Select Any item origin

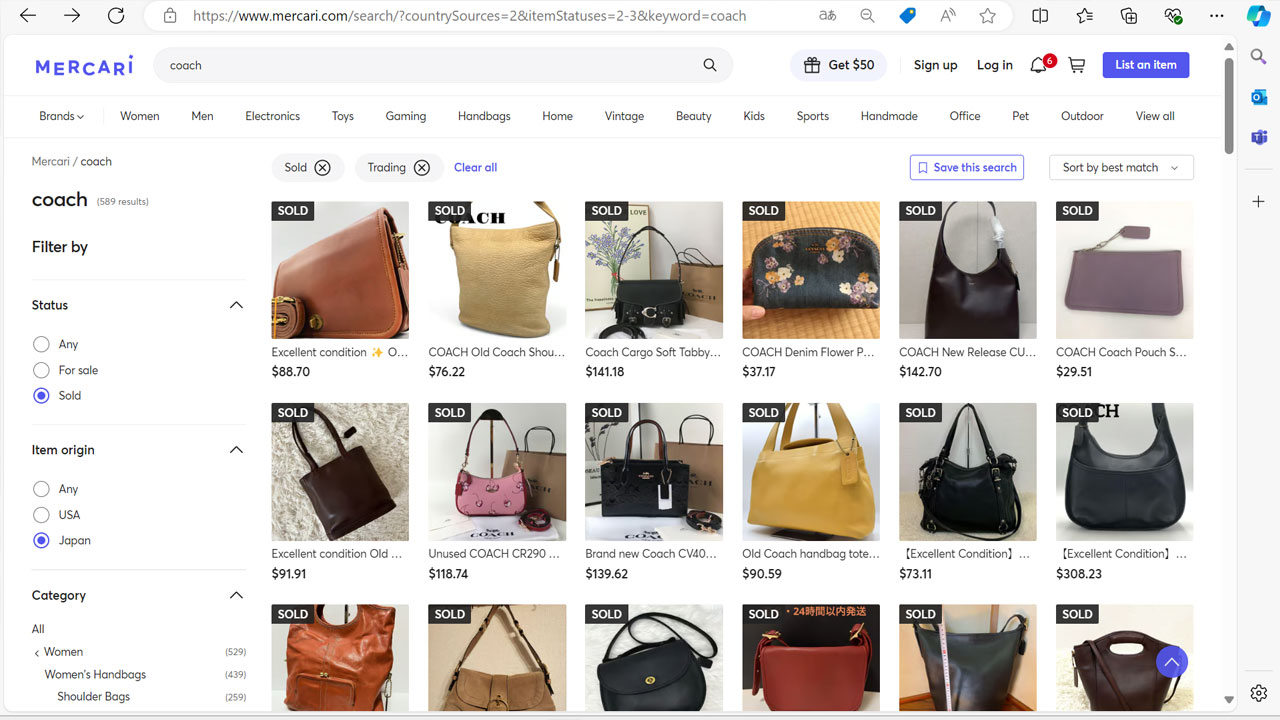pos(41,489)
